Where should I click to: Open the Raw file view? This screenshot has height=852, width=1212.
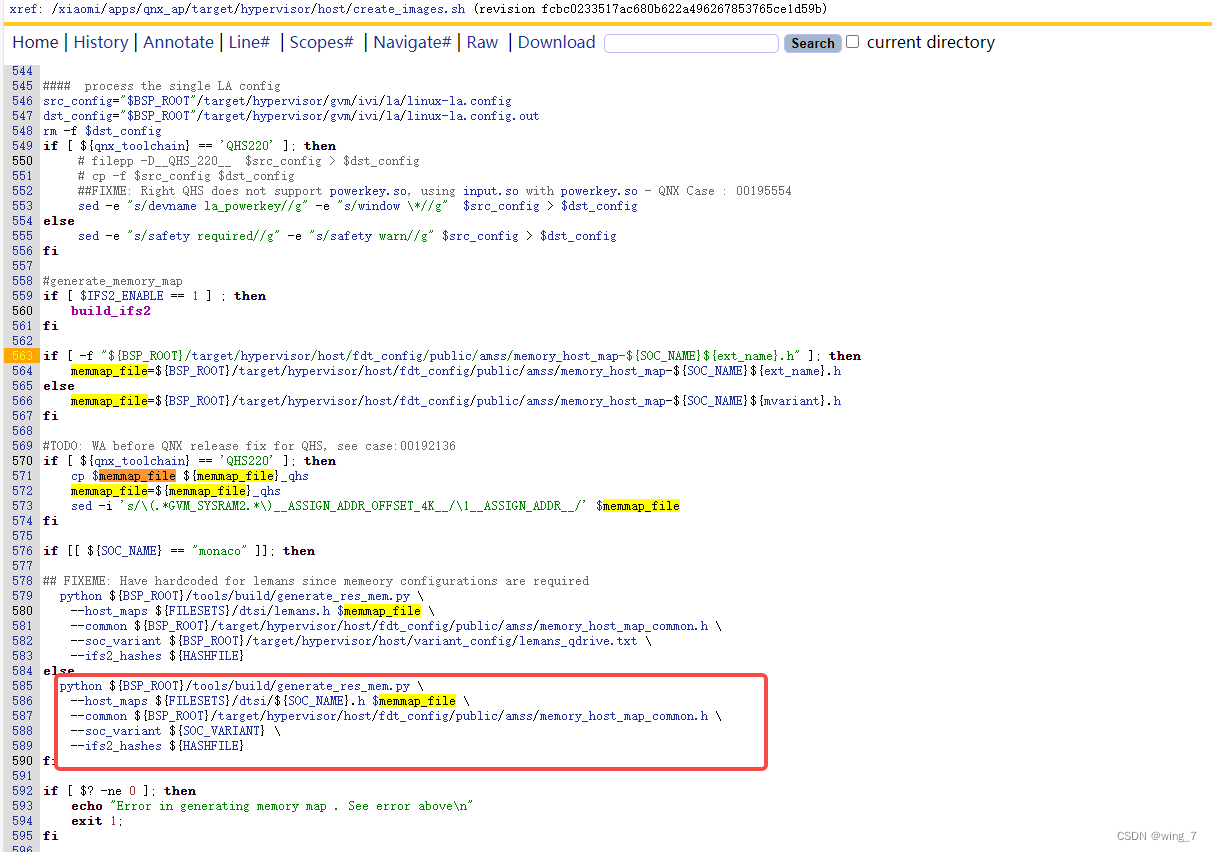point(481,42)
